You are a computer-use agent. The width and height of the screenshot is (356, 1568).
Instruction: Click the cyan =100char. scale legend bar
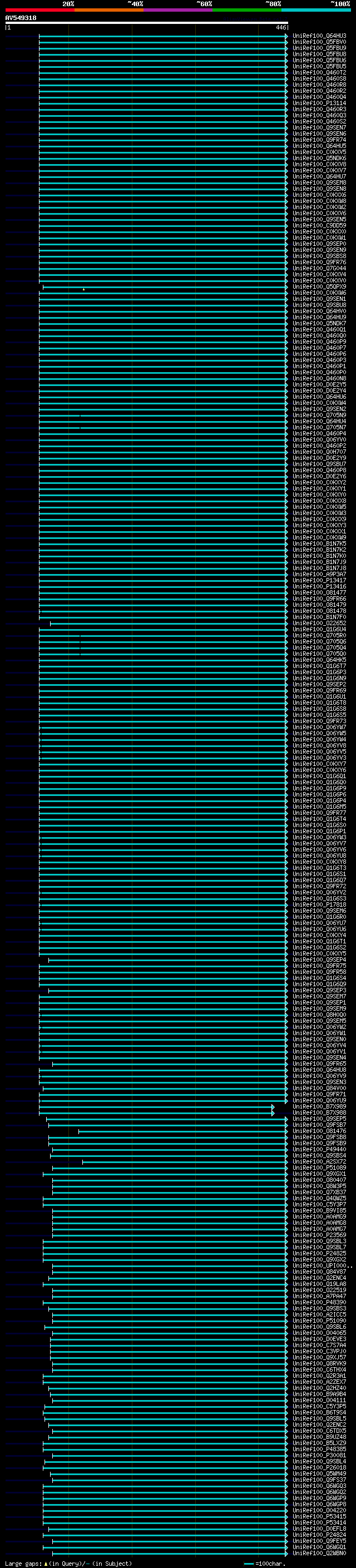coord(248,1563)
